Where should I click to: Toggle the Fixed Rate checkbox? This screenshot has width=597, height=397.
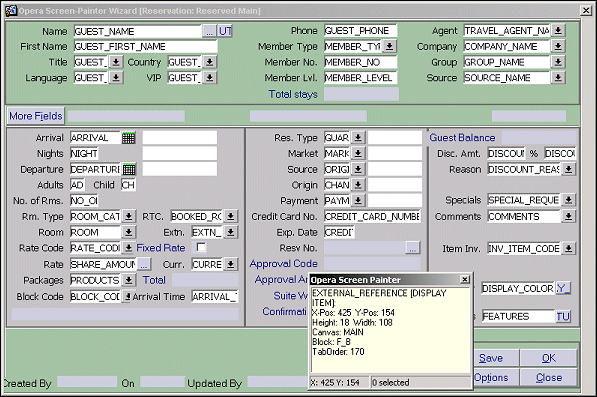201,247
